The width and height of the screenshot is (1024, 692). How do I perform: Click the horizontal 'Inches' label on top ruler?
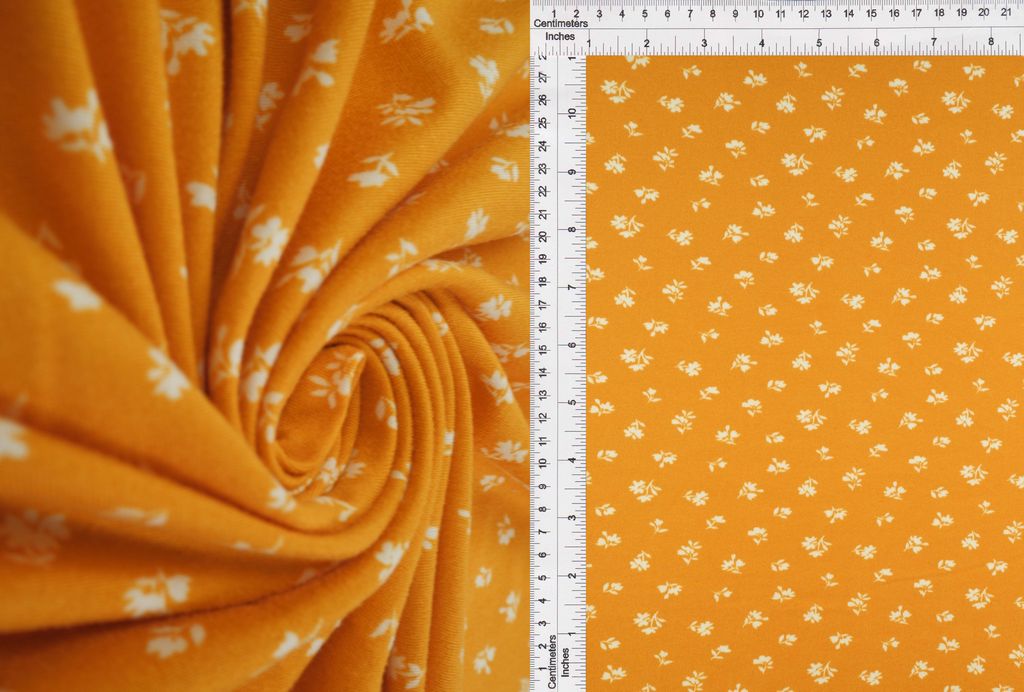pyautogui.click(x=560, y=37)
